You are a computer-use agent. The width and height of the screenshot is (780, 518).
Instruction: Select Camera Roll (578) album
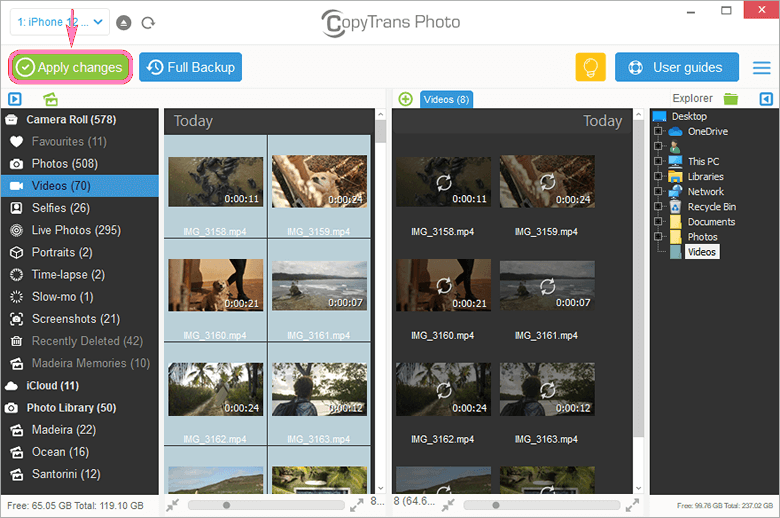(80, 119)
